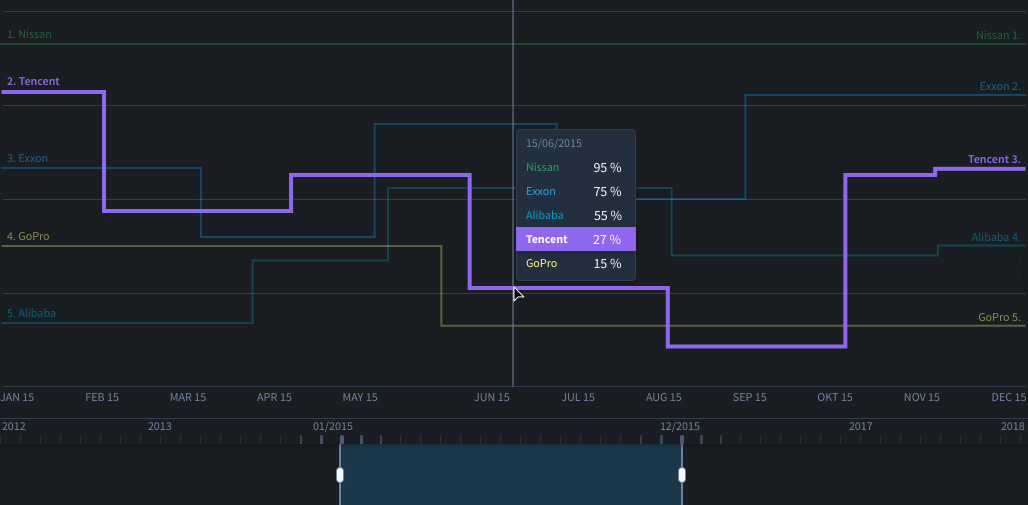Image resolution: width=1028 pixels, height=505 pixels.
Task: Click the '3. Exxon' left series label
Action: tap(27, 159)
